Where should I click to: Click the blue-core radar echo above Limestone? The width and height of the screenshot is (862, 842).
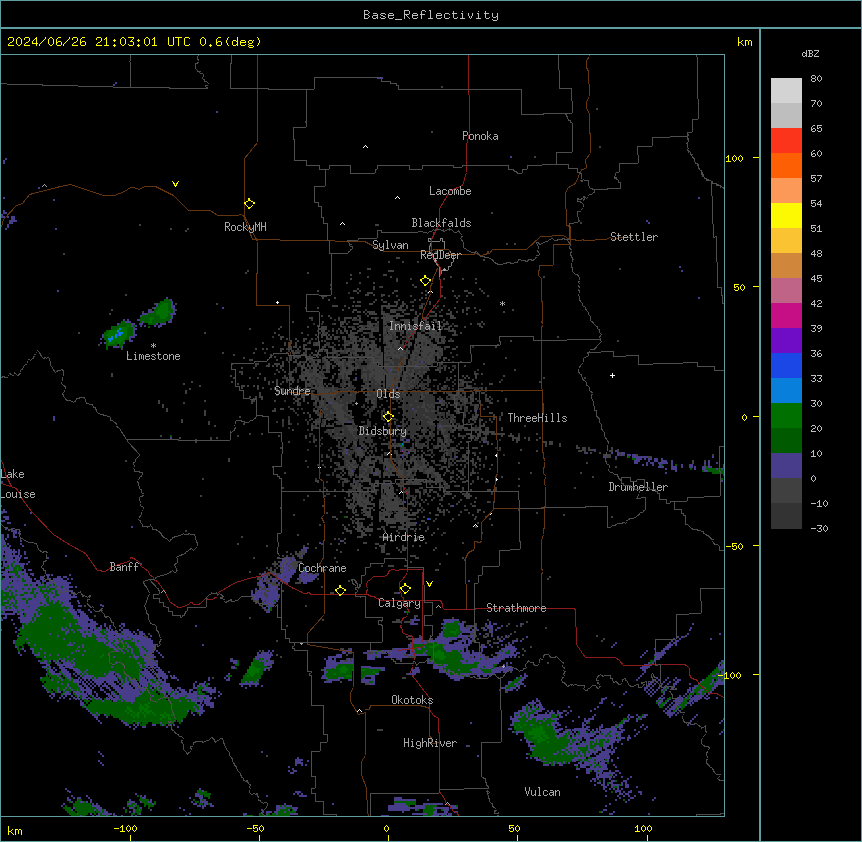[x=118, y=334]
